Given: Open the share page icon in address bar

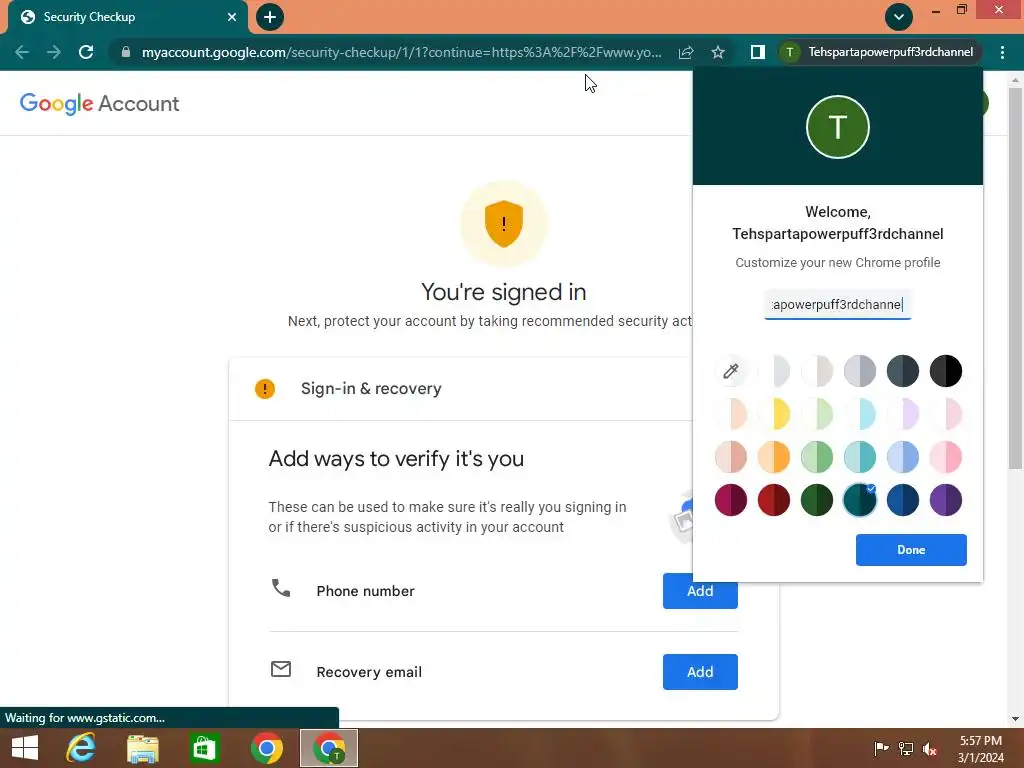Looking at the screenshot, I should tap(686, 52).
